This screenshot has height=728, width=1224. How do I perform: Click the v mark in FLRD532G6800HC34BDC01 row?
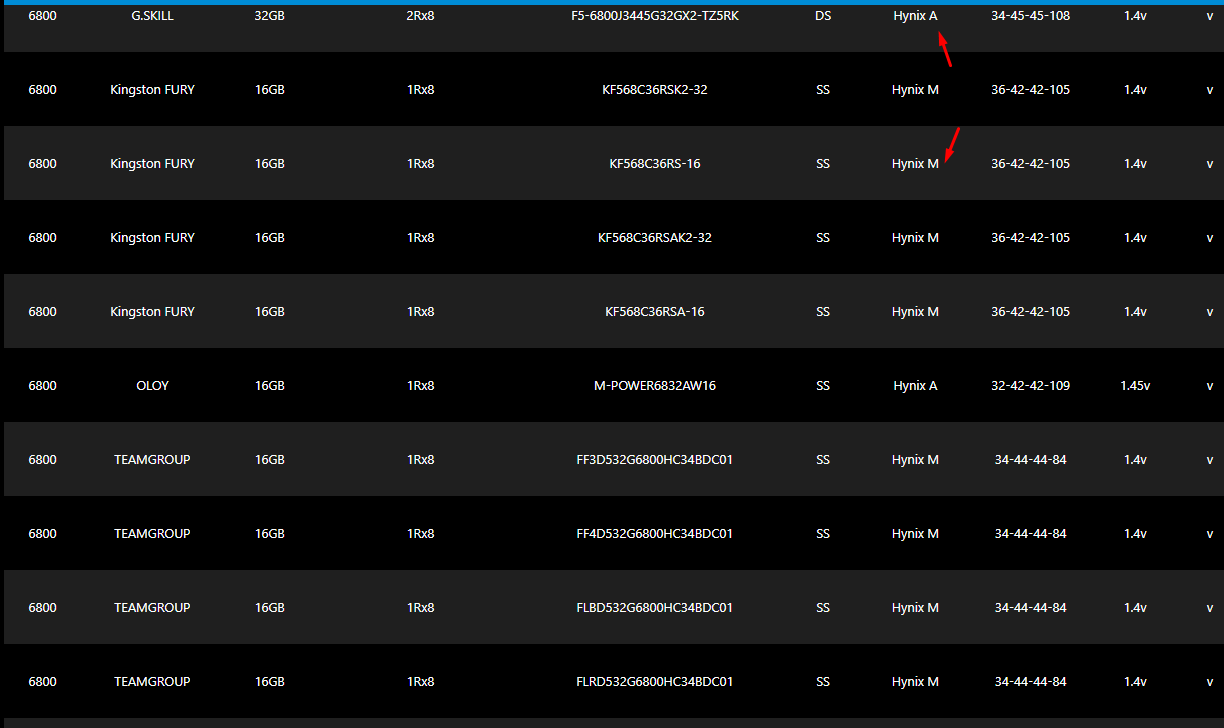[1209, 682]
